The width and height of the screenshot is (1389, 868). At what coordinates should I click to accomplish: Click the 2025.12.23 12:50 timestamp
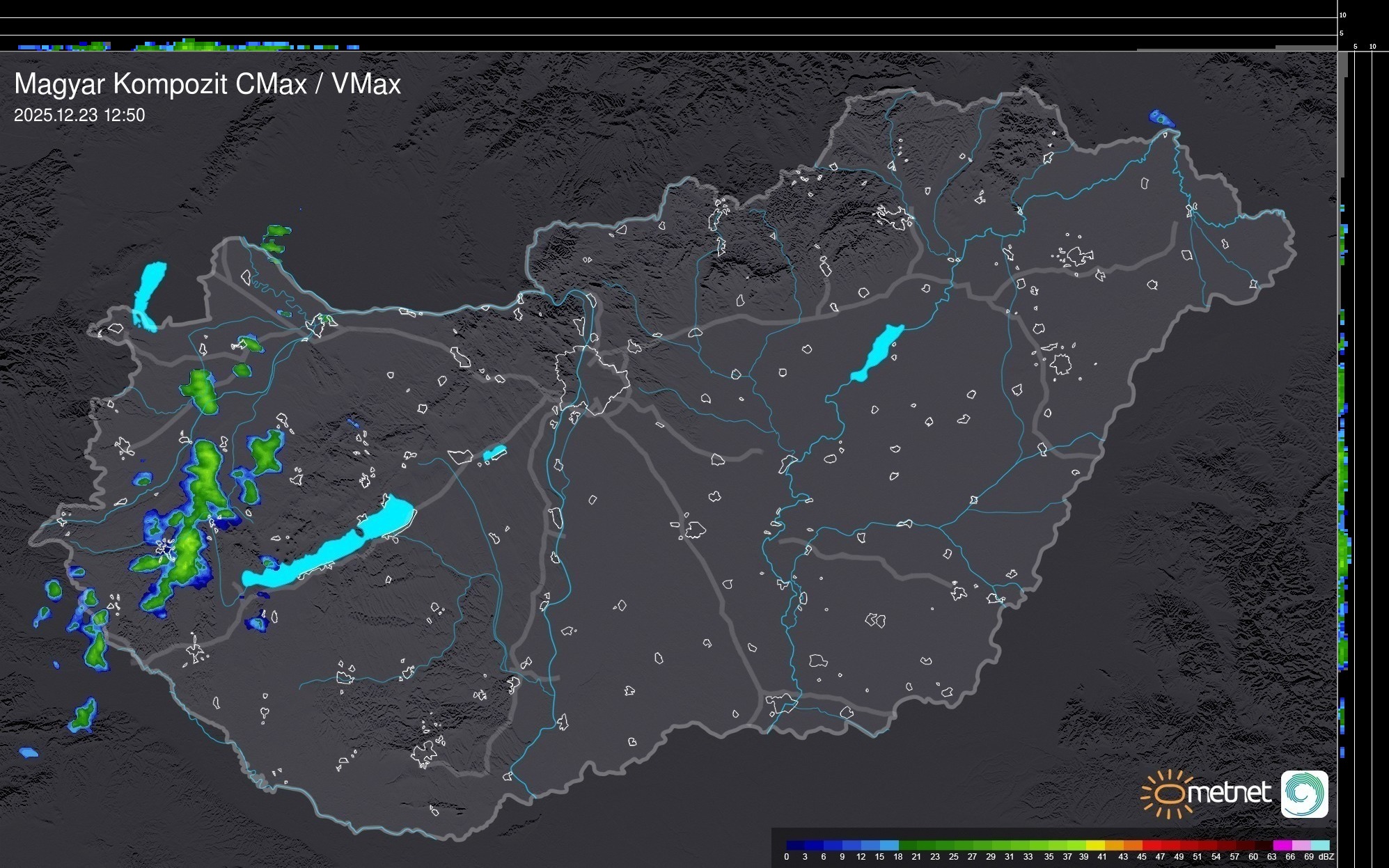pyautogui.click(x=79, y=115)
